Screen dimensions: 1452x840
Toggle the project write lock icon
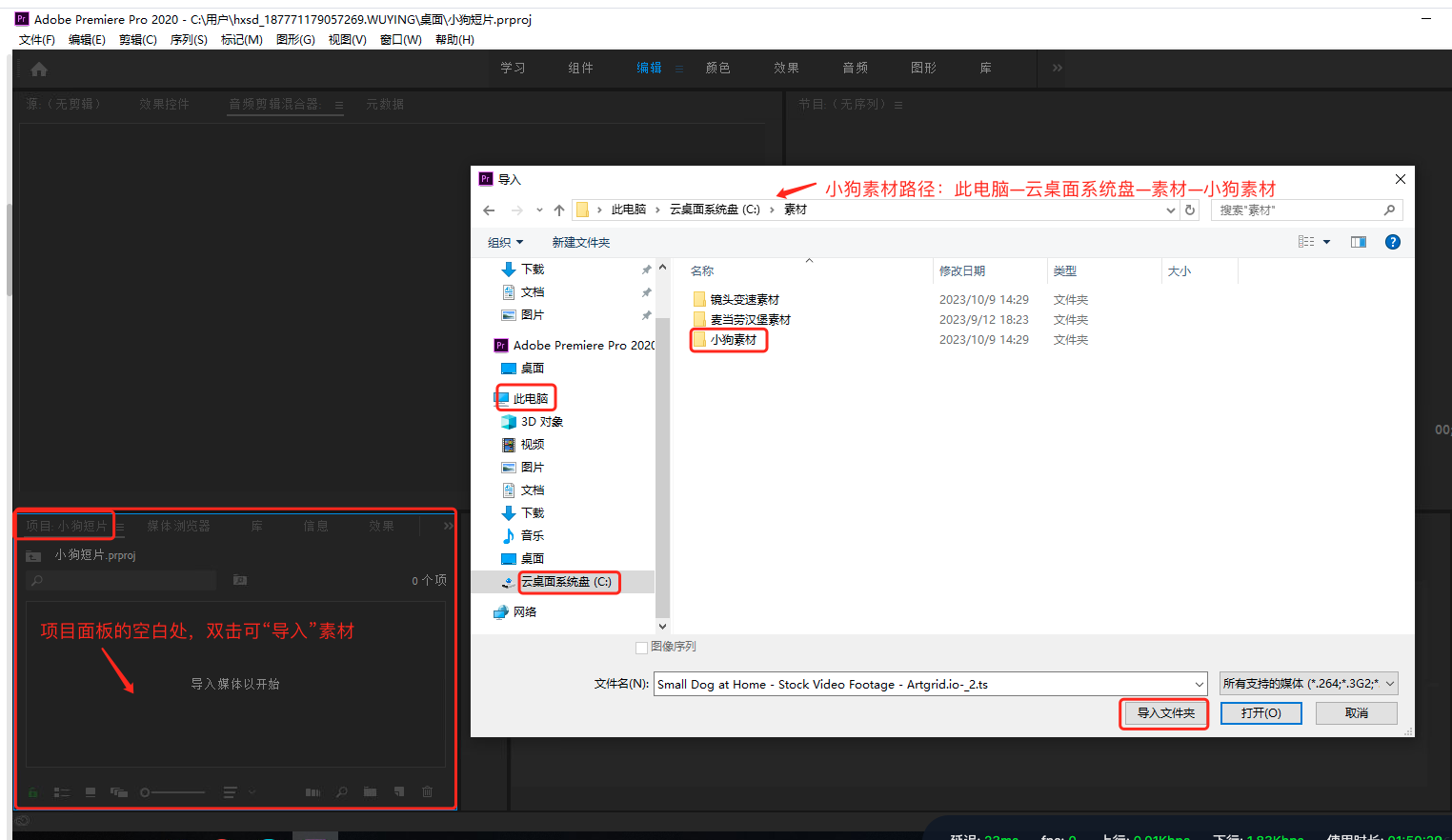pos(33,791)
